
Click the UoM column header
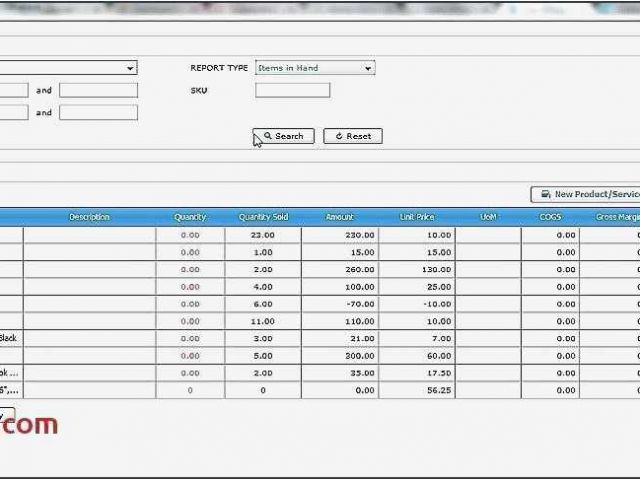(x=488, y=217)
